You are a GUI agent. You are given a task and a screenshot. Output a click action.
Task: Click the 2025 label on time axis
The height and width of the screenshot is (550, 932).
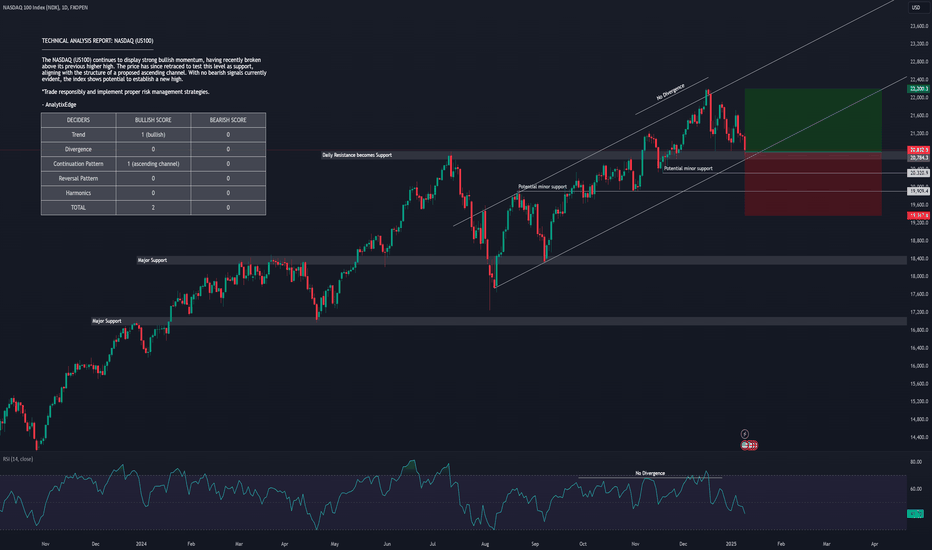pyautogui.click(x=731, y=543)
